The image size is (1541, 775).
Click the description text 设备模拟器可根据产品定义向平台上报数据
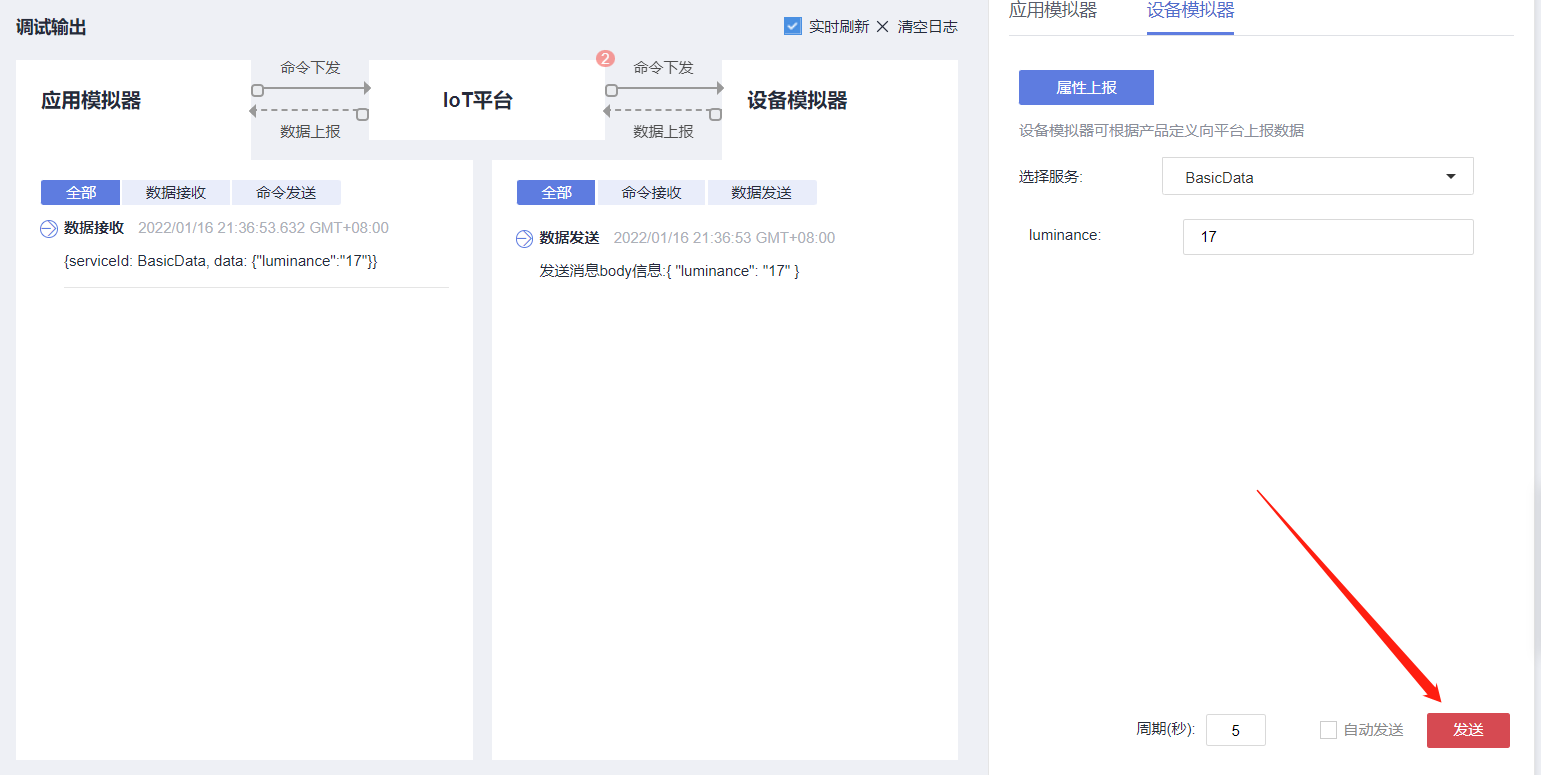(x=1161, y=131)
